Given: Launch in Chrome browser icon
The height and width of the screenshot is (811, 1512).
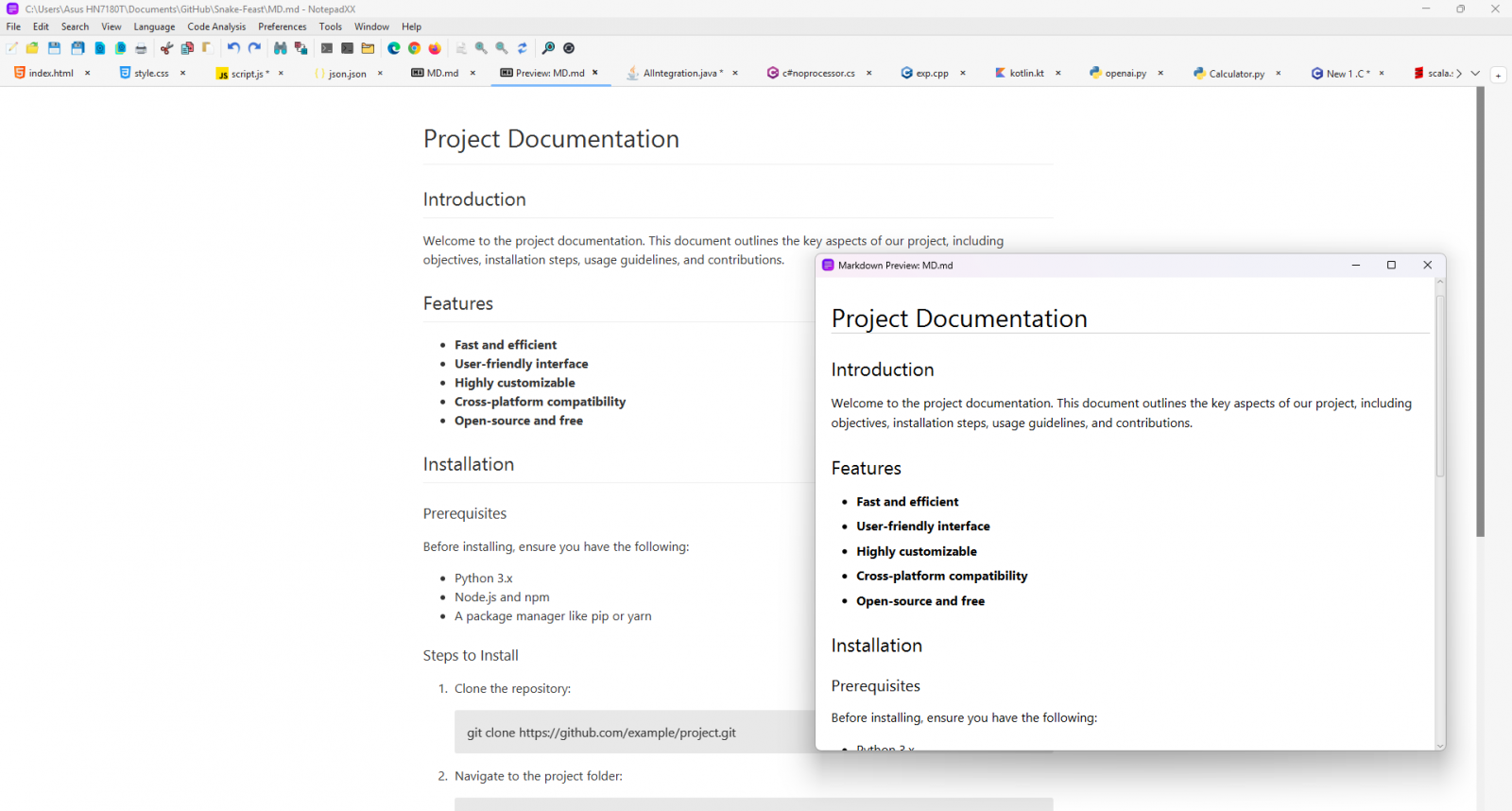Looking at the screenshot, I should coord(414,48).
